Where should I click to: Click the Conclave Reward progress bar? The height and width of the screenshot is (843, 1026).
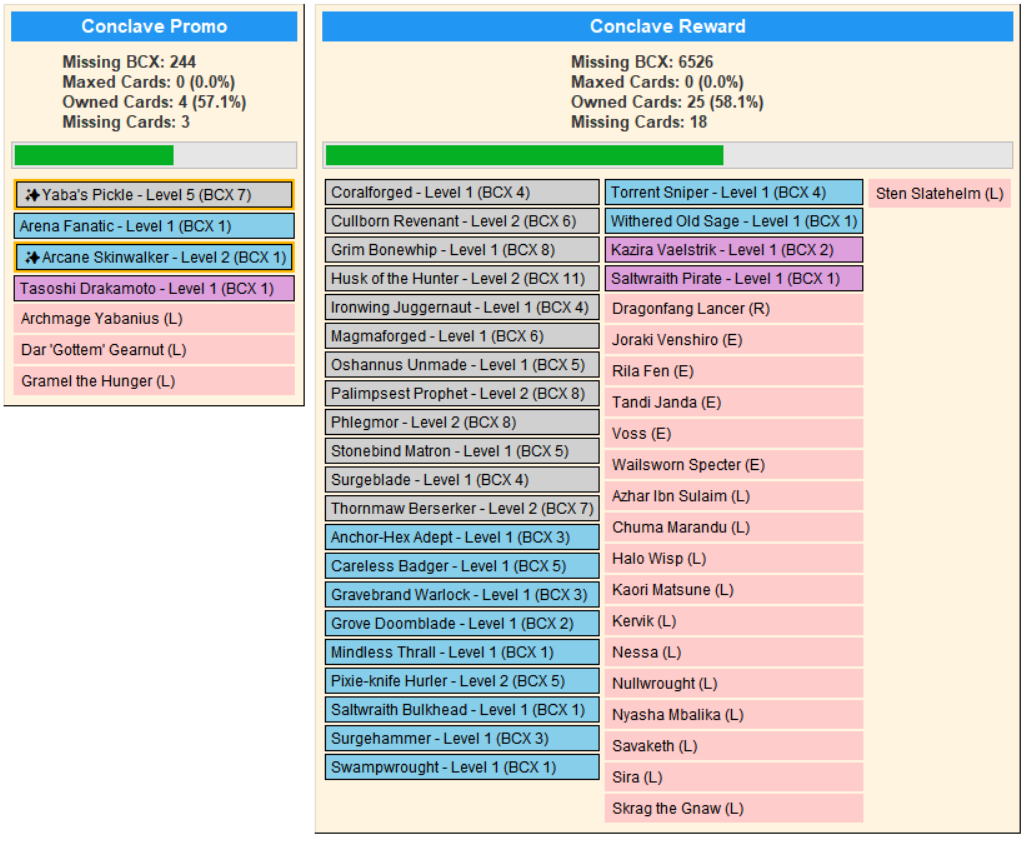(x=667, y=155)
